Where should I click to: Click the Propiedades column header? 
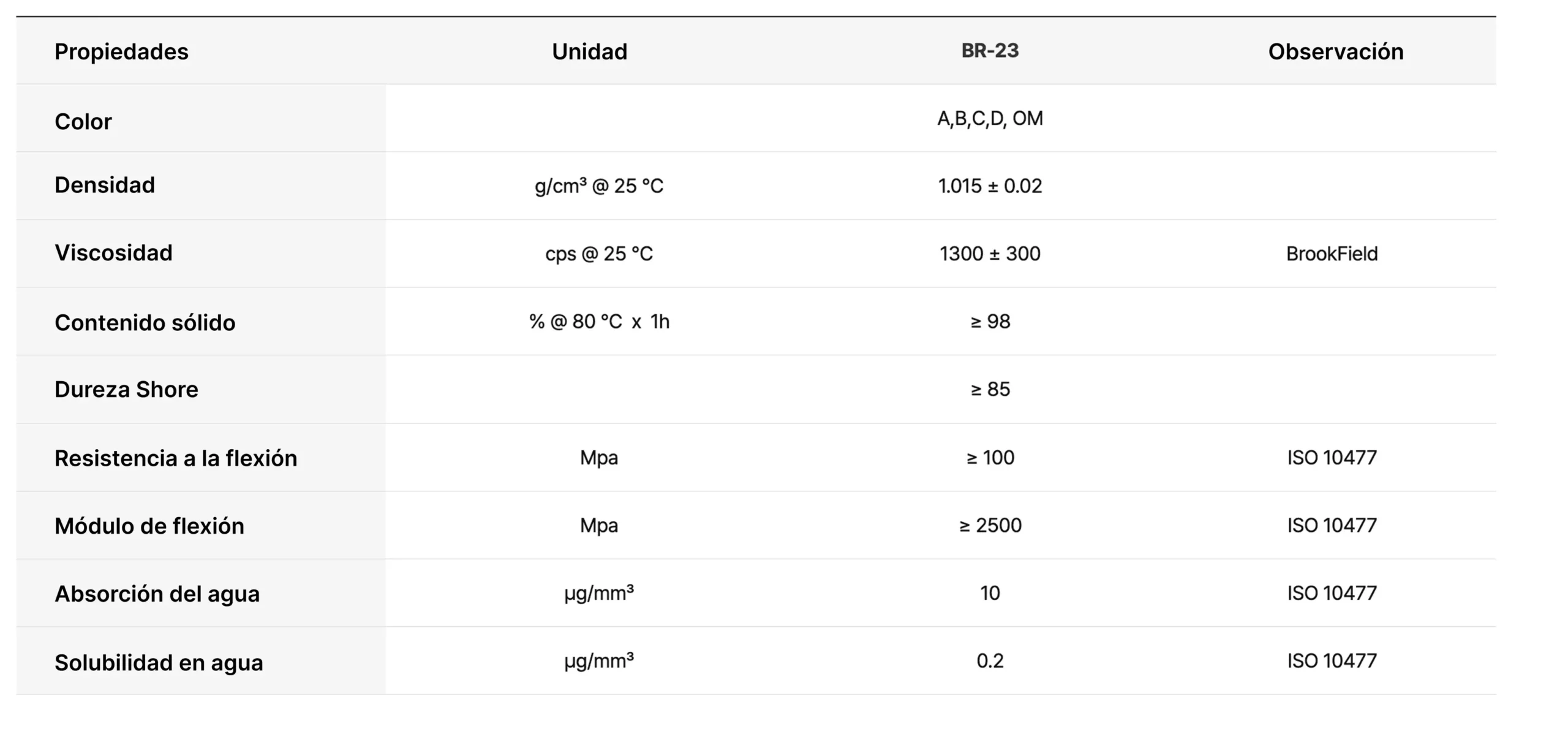click(121, 52)
